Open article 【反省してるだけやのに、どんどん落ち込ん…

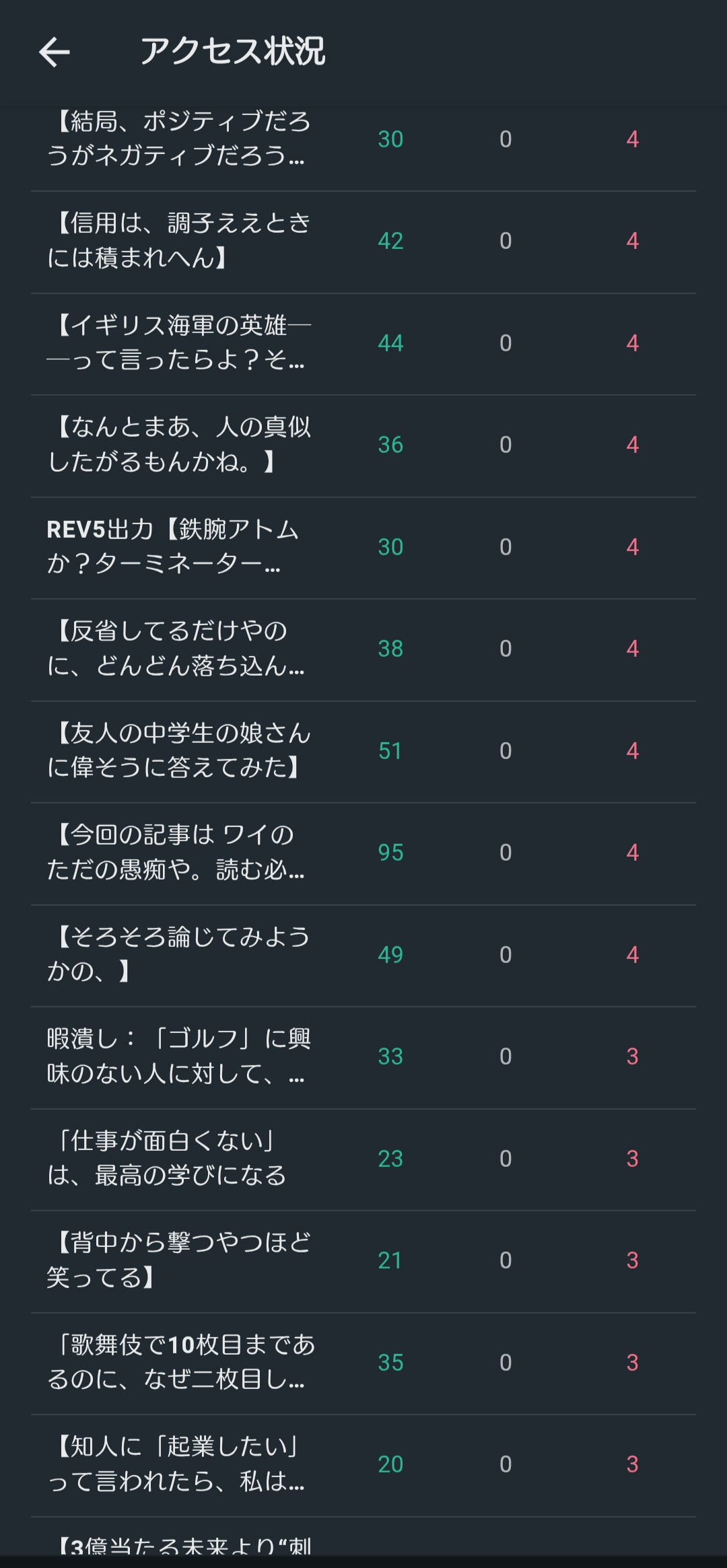176,649
